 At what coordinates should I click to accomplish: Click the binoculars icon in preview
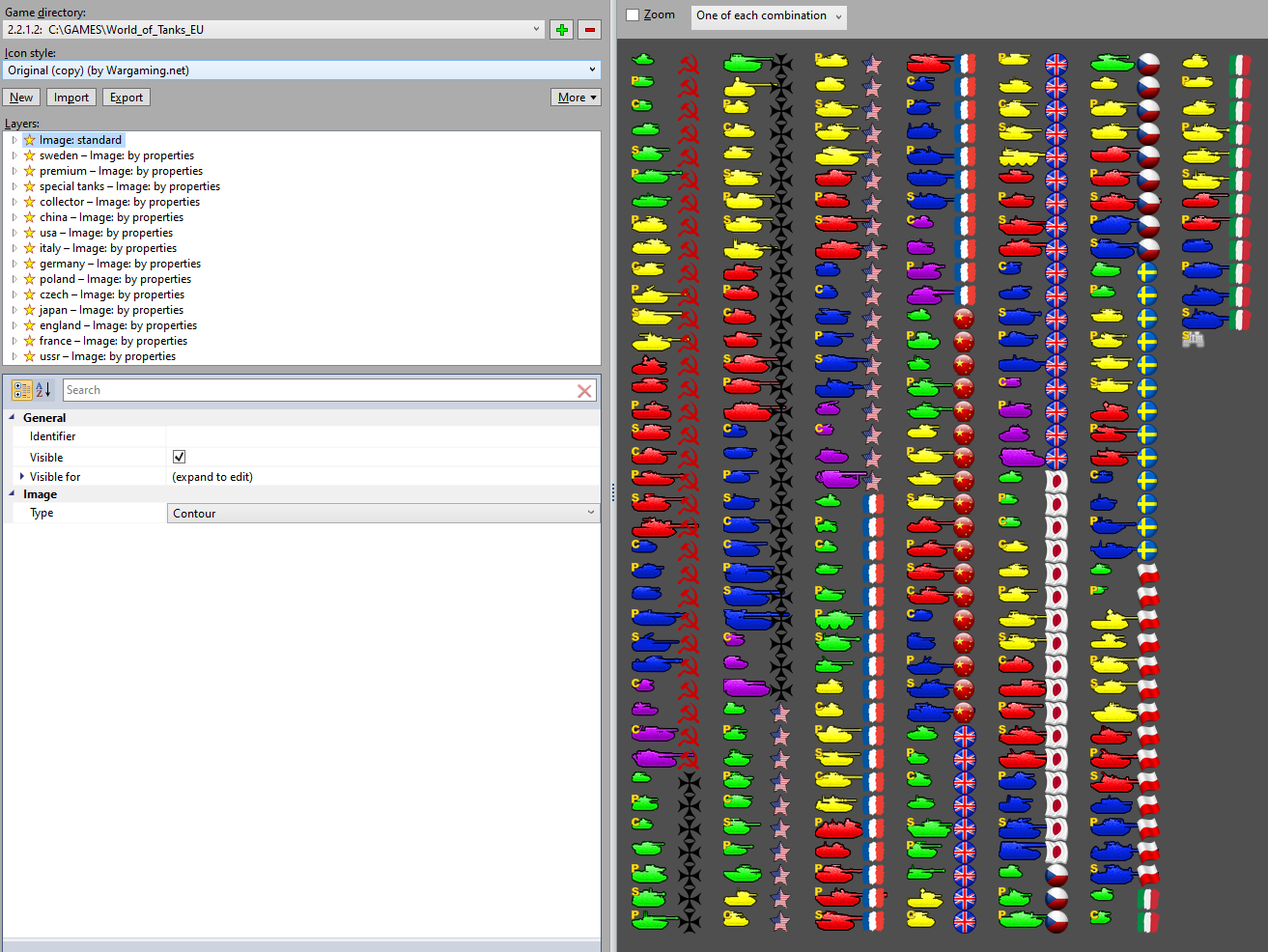1193,339
